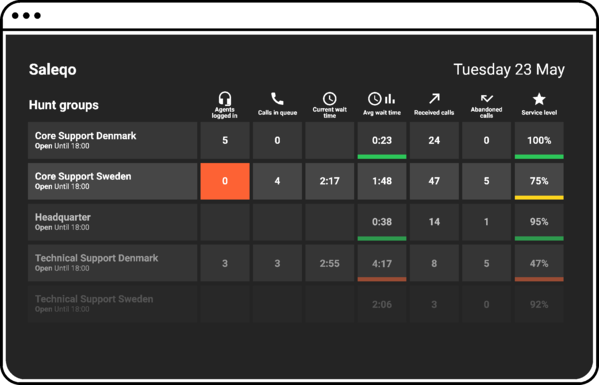Image resolution: width=599 pixels, height=385 pixels.
Task: Click the 8 received calls cell
Action: click(434, 263)
